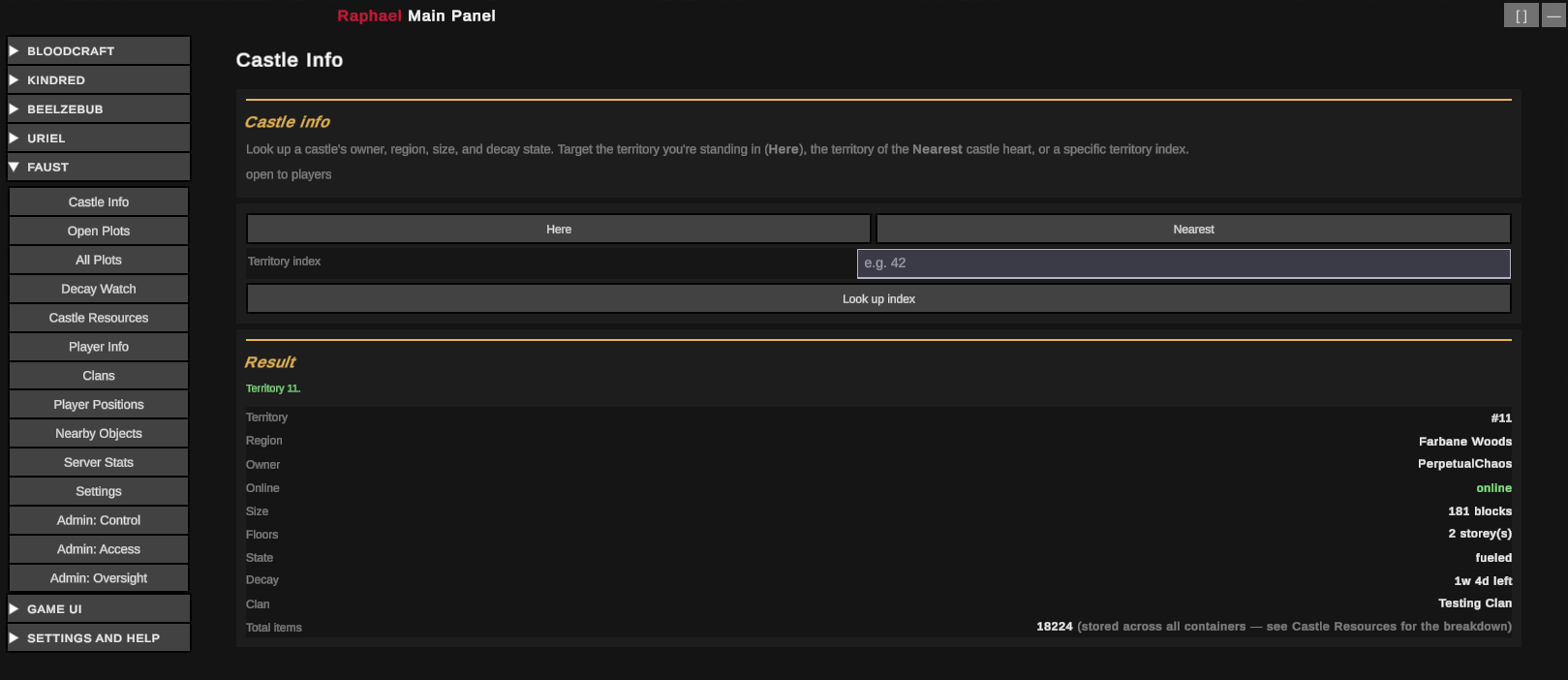This screenshot has height=680, width=1568.
Task: Open the Admin: Control page
Action: [99, 520]
